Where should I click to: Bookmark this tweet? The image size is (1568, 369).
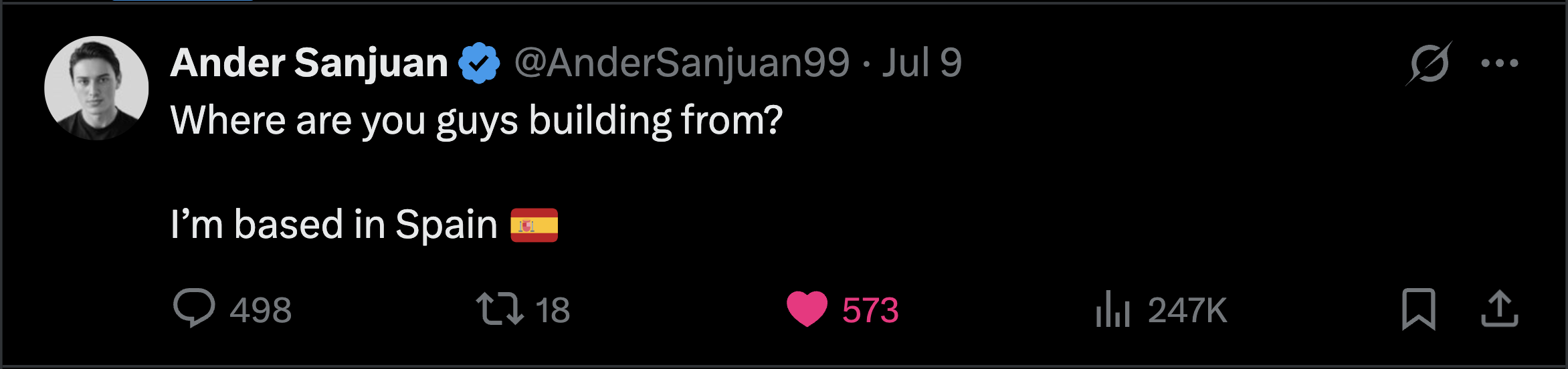click(x=1418, y=310)
